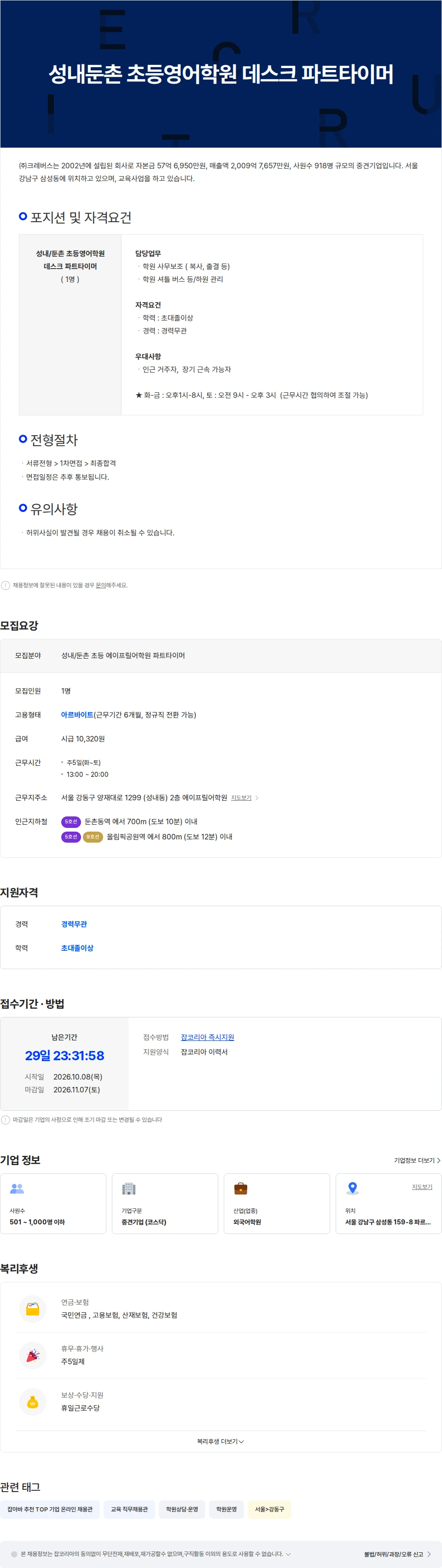
Task: Open 기업정보 더보기
Action: click(x=417, y=1160)
